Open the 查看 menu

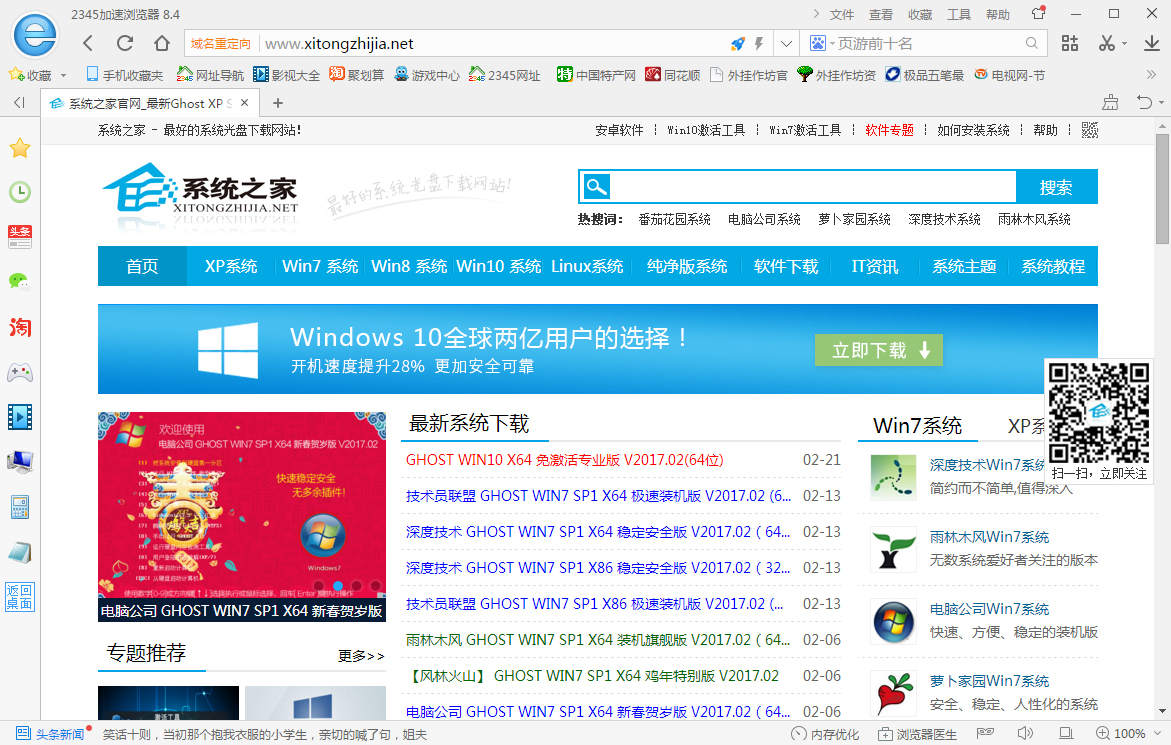tap(880, 14)
